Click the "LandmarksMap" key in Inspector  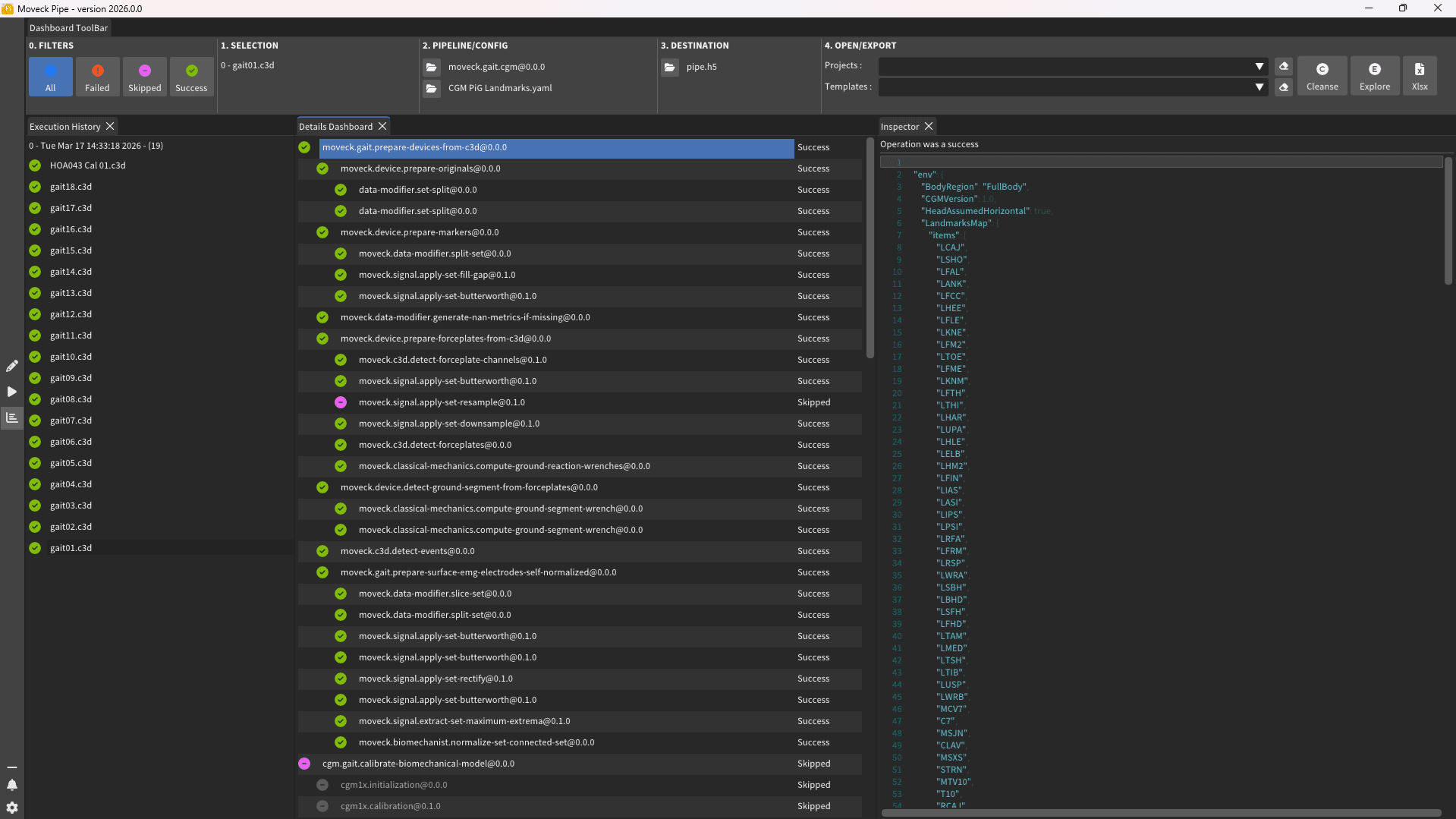[956, 223]
